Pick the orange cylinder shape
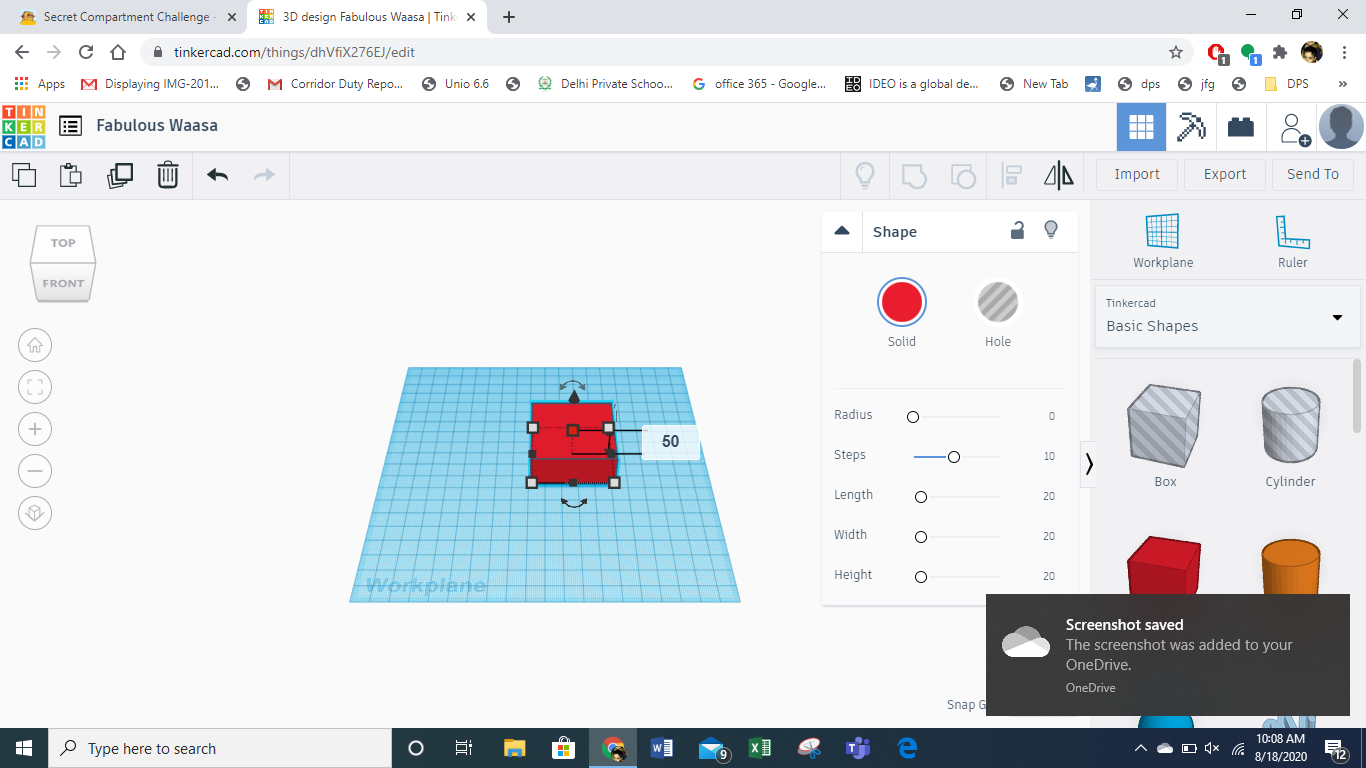1366x768 pixels. 1290,566
